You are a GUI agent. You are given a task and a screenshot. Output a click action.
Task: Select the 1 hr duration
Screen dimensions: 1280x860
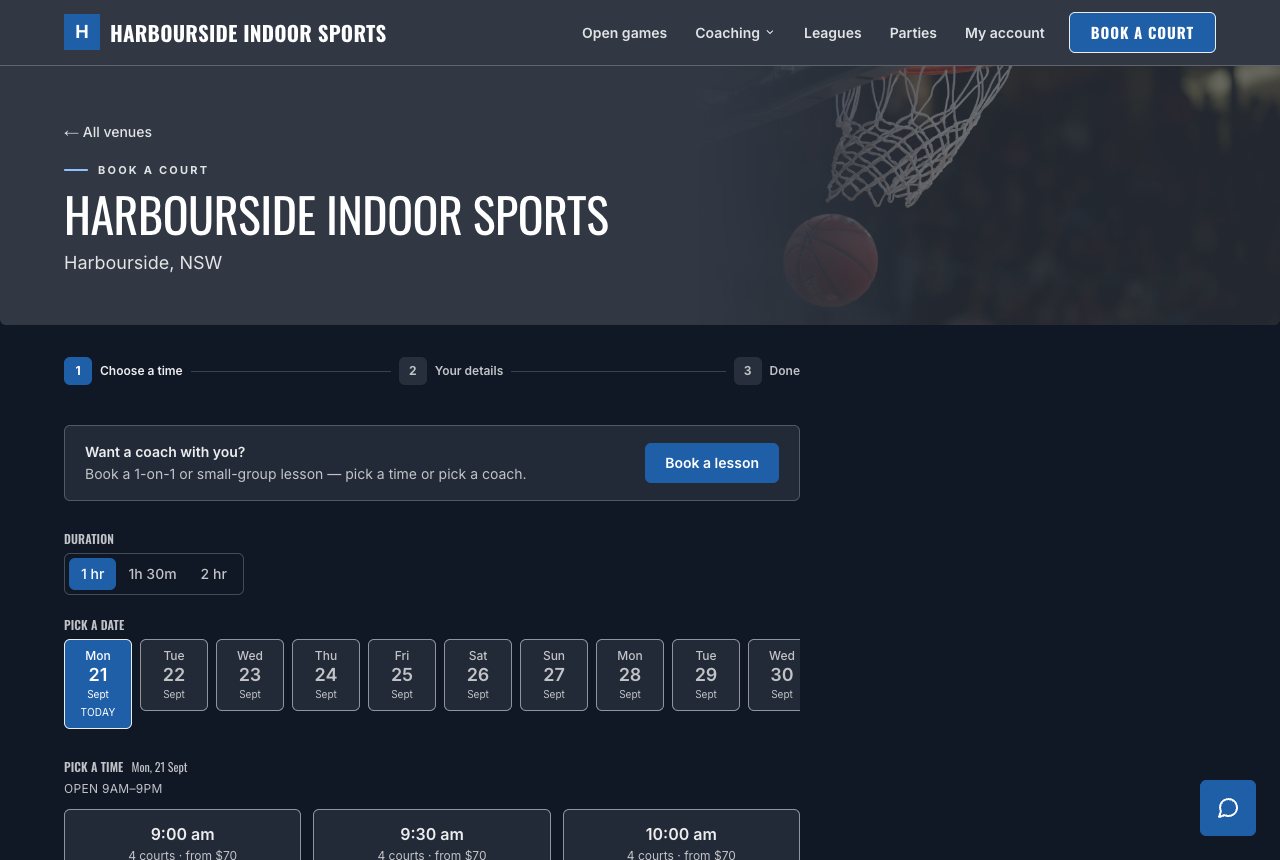click(x=93, y=574)
